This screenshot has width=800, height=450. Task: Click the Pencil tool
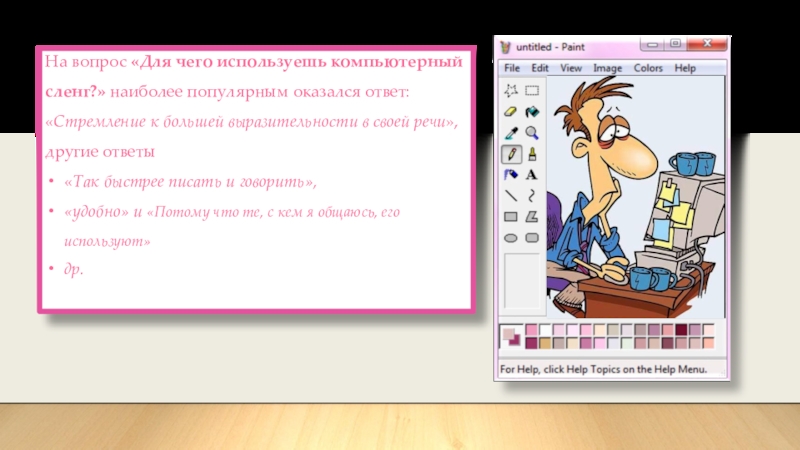(511, 154)
